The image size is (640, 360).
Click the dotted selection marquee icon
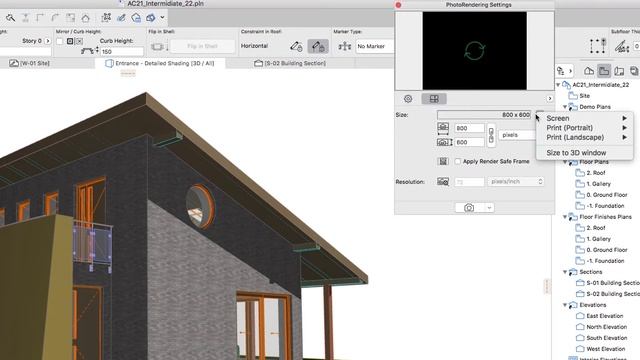coord(598,46)
